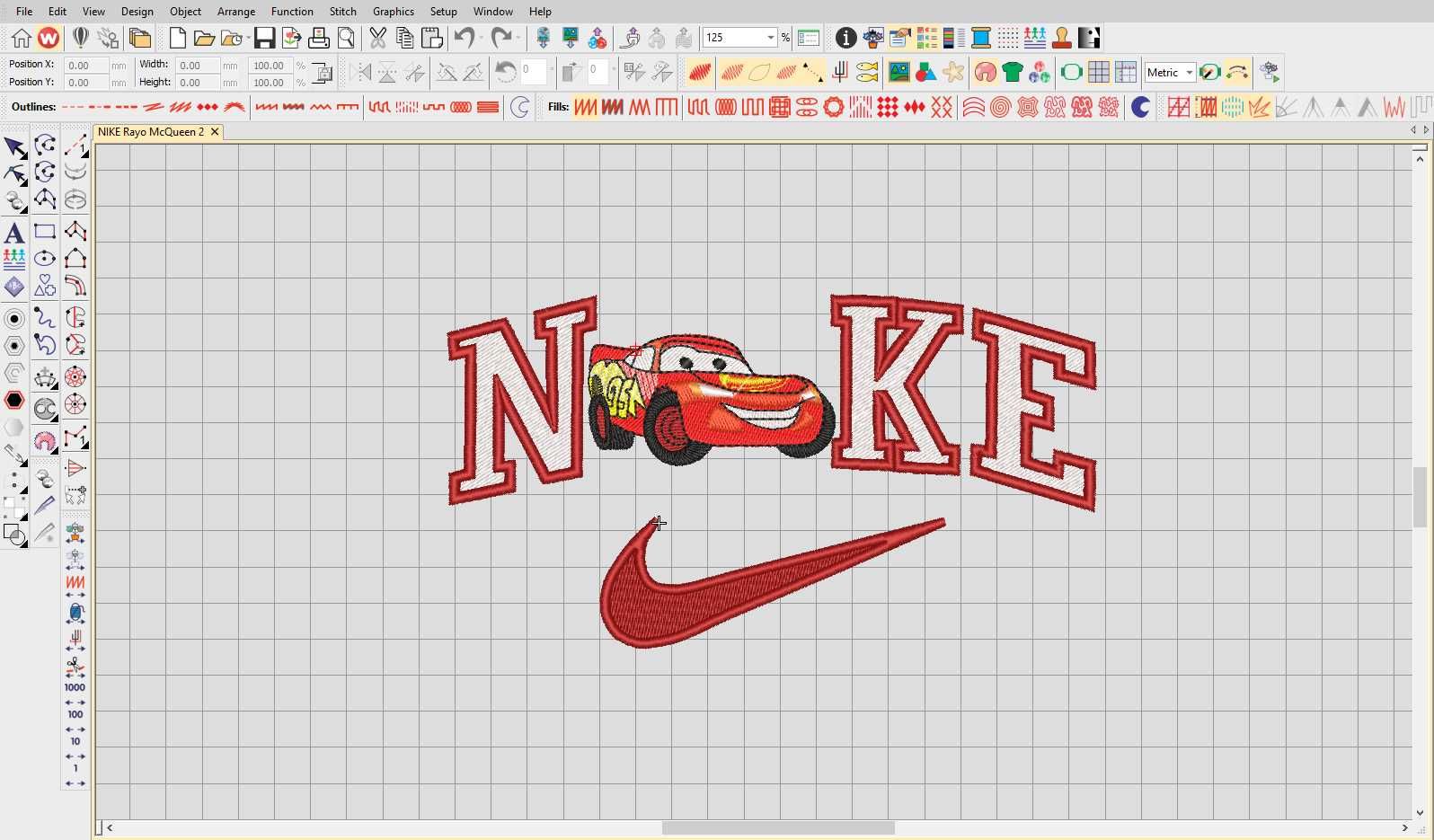Expand the recent files arrow beside open
This screenshot has width=1434, height=840.
(248, 38)
